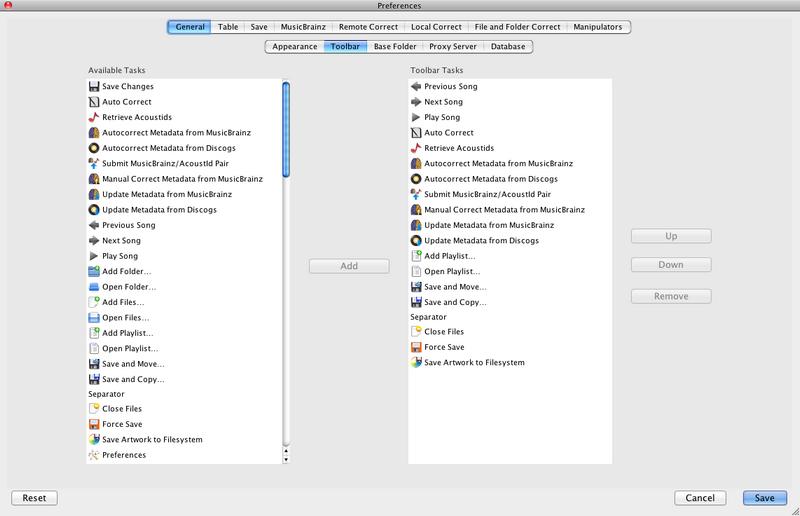Click the Reset button
Image resolution: width=800 pixels, height=516 pixels.
coord(34,498)
